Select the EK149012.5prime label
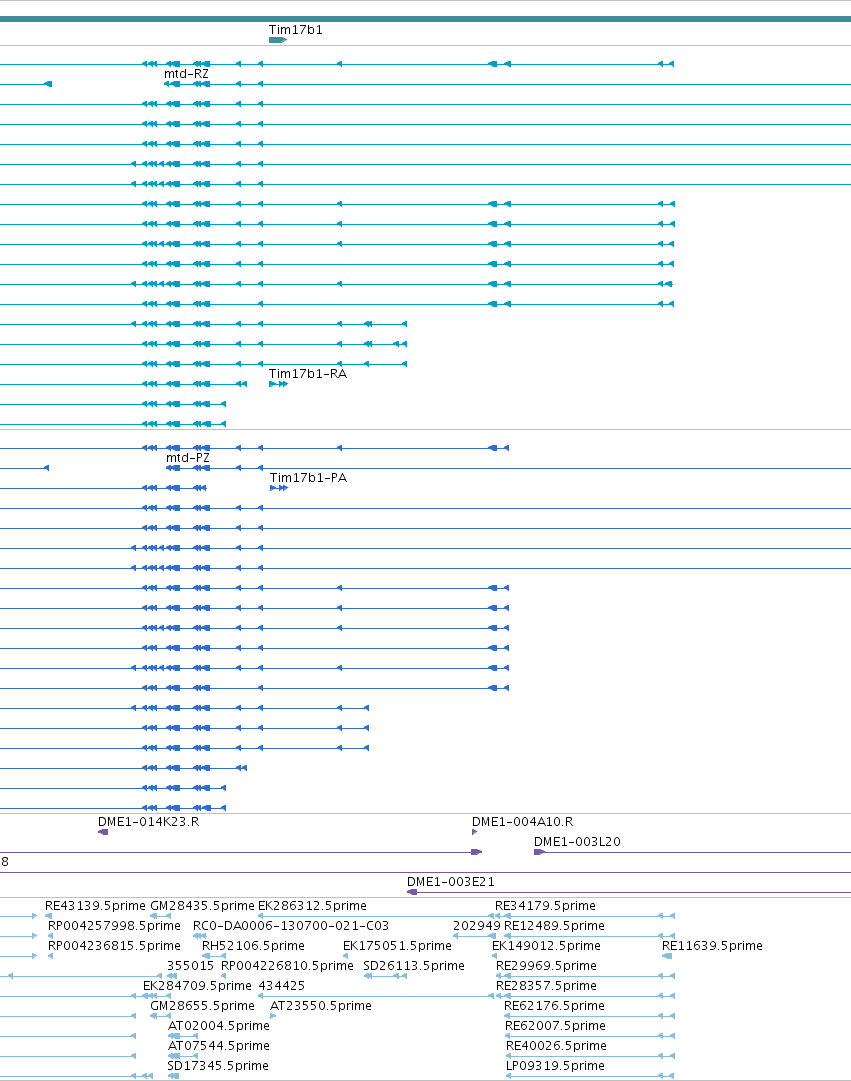Image resolution: width=851 pixels, height=1081 pixels. [546, 946]
